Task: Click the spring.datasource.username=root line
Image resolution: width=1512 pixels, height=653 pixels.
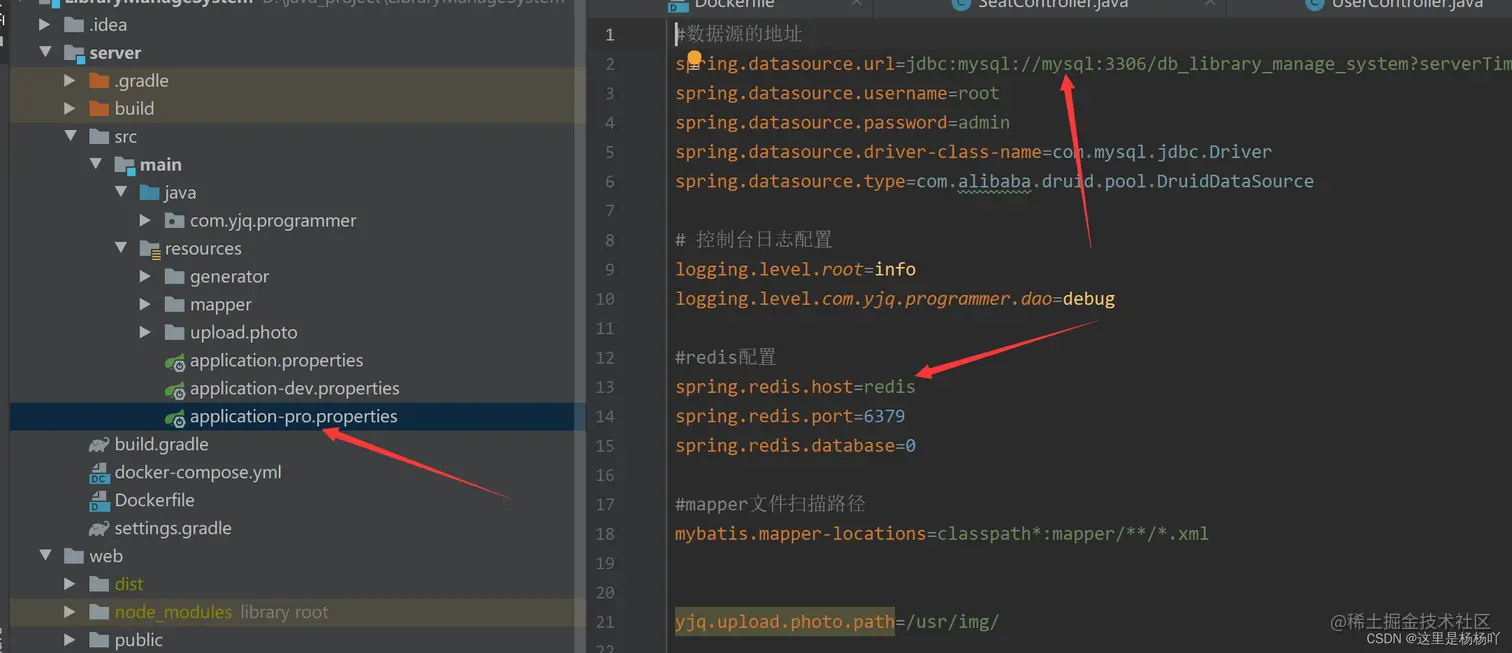Action: [x=837, y=93]
